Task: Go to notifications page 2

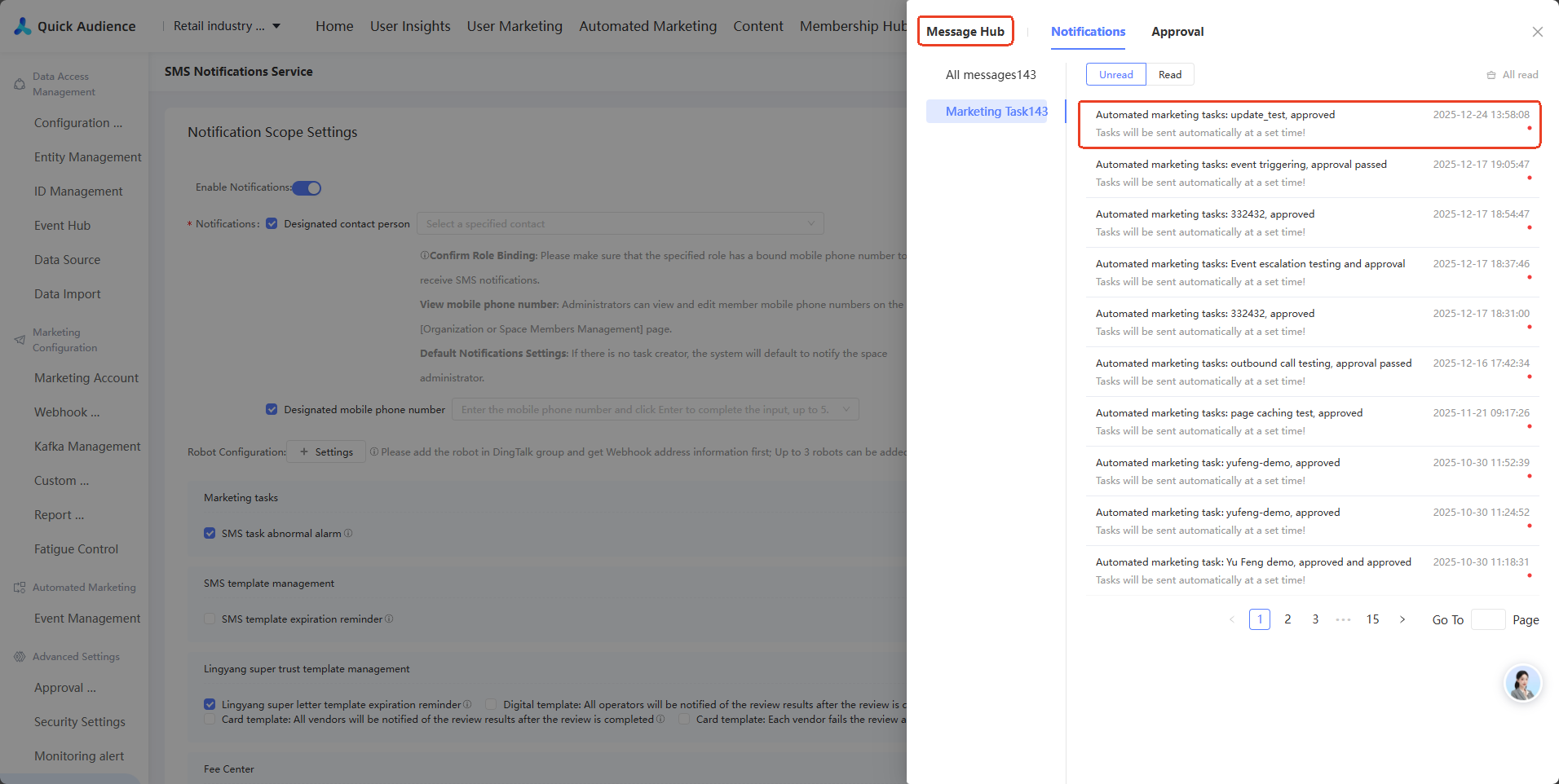Action: tap(1287, 619)
